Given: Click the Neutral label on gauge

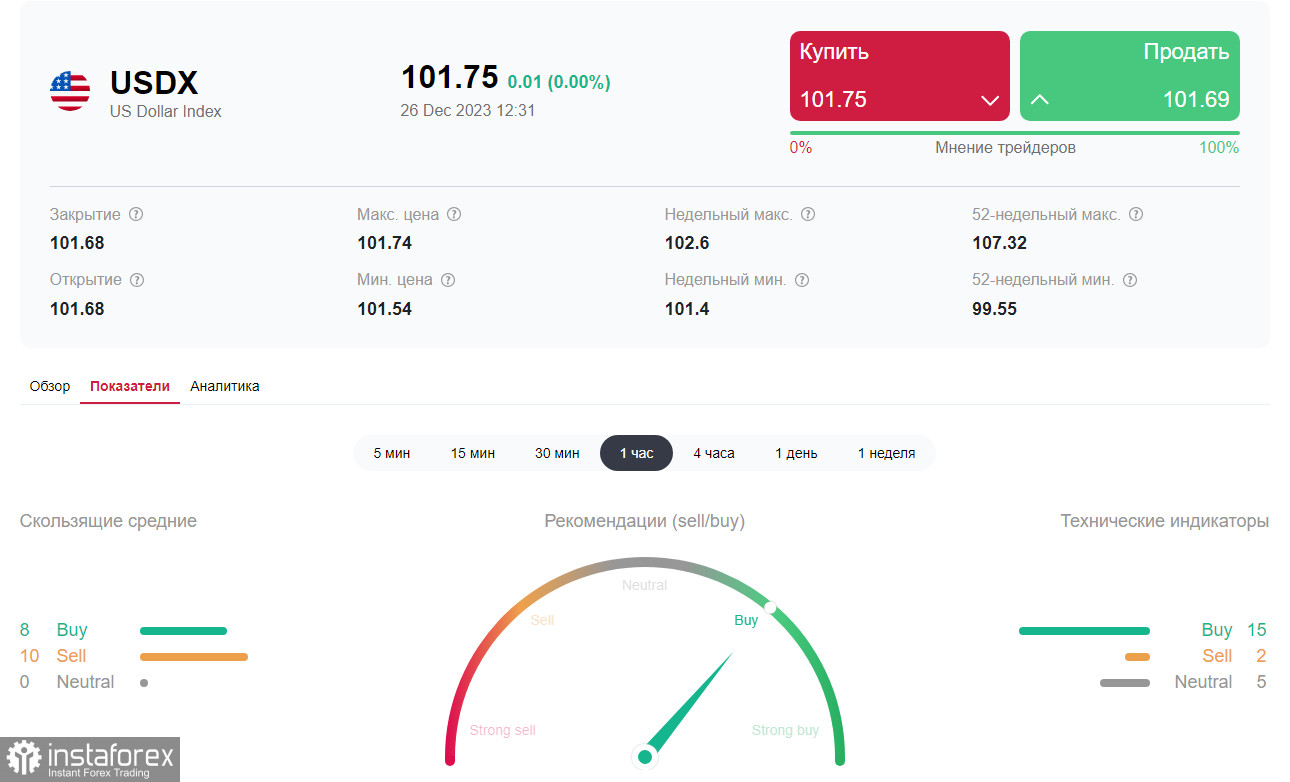Looking at the screenshot, I should [644, 585].
